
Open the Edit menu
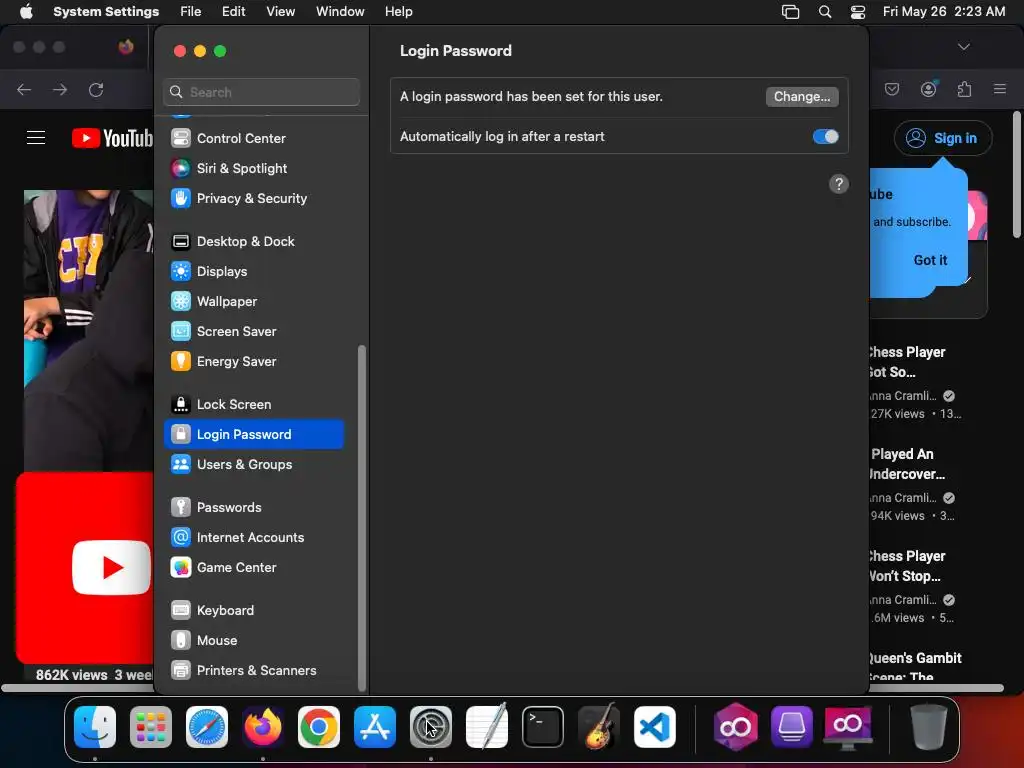[234, 12]
